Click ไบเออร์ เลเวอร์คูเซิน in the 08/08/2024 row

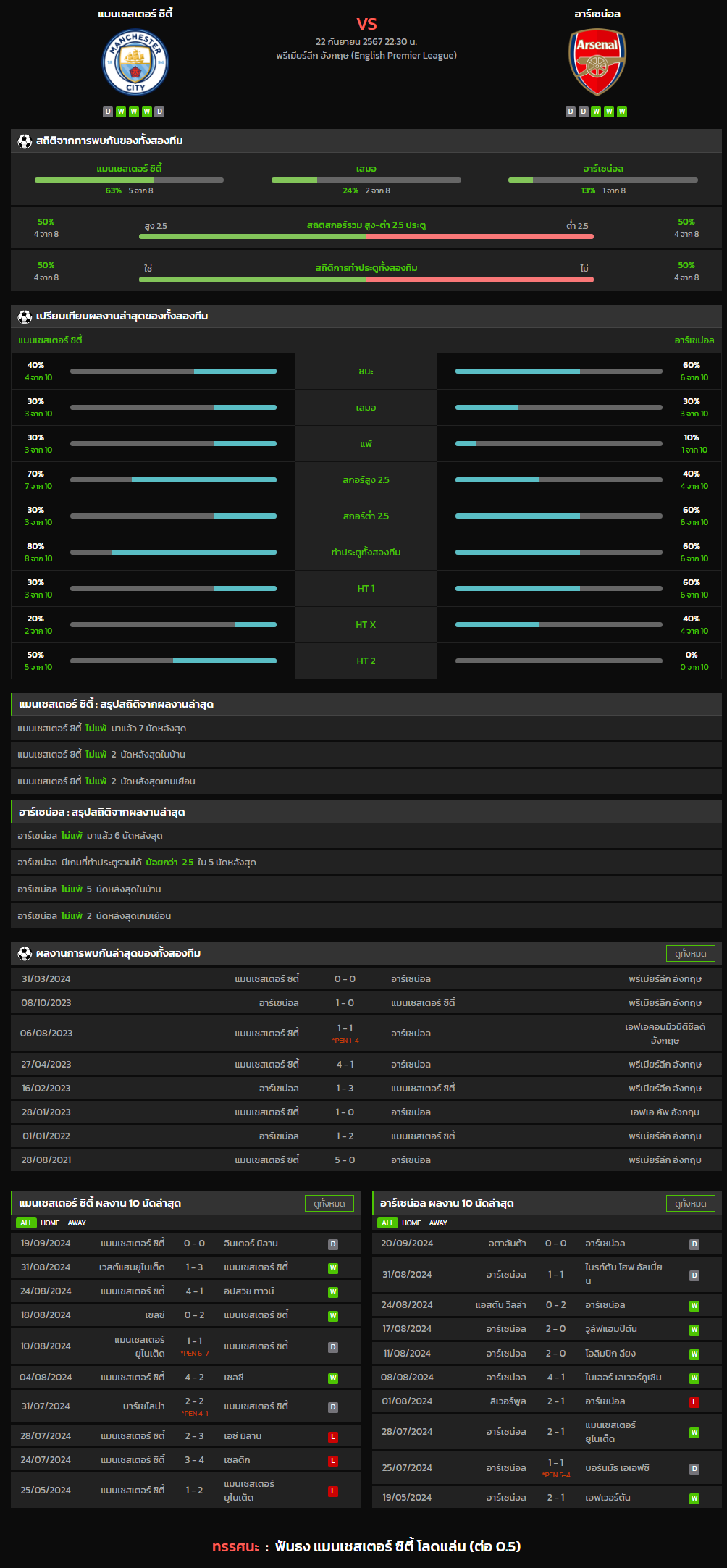[x=623, y=1378]
